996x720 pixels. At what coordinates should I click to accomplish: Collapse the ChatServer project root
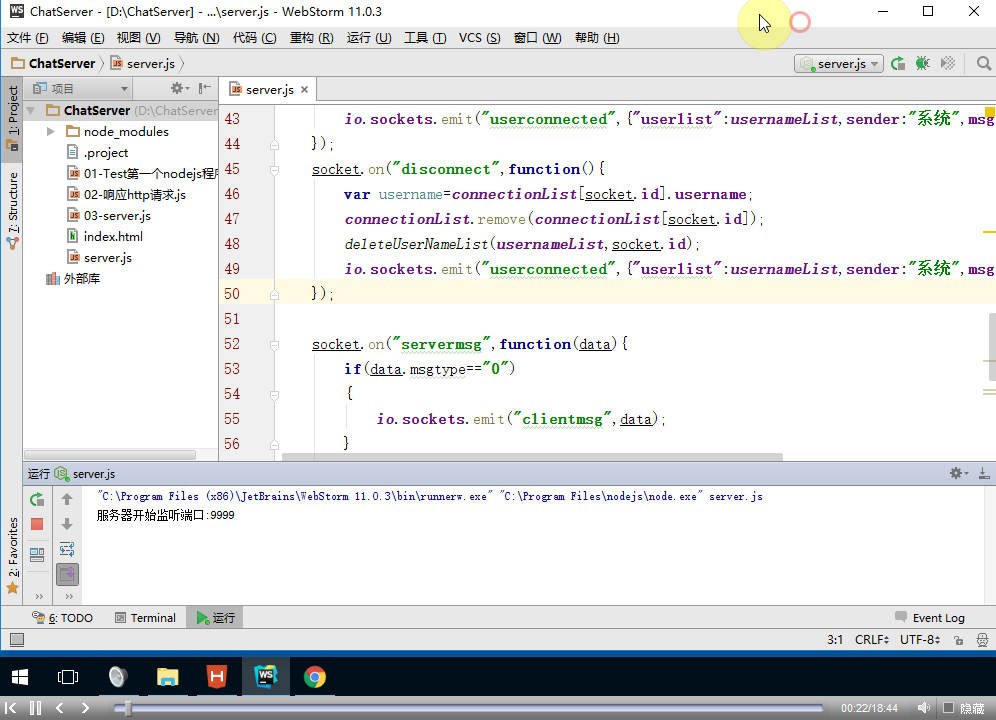point(31,110)
